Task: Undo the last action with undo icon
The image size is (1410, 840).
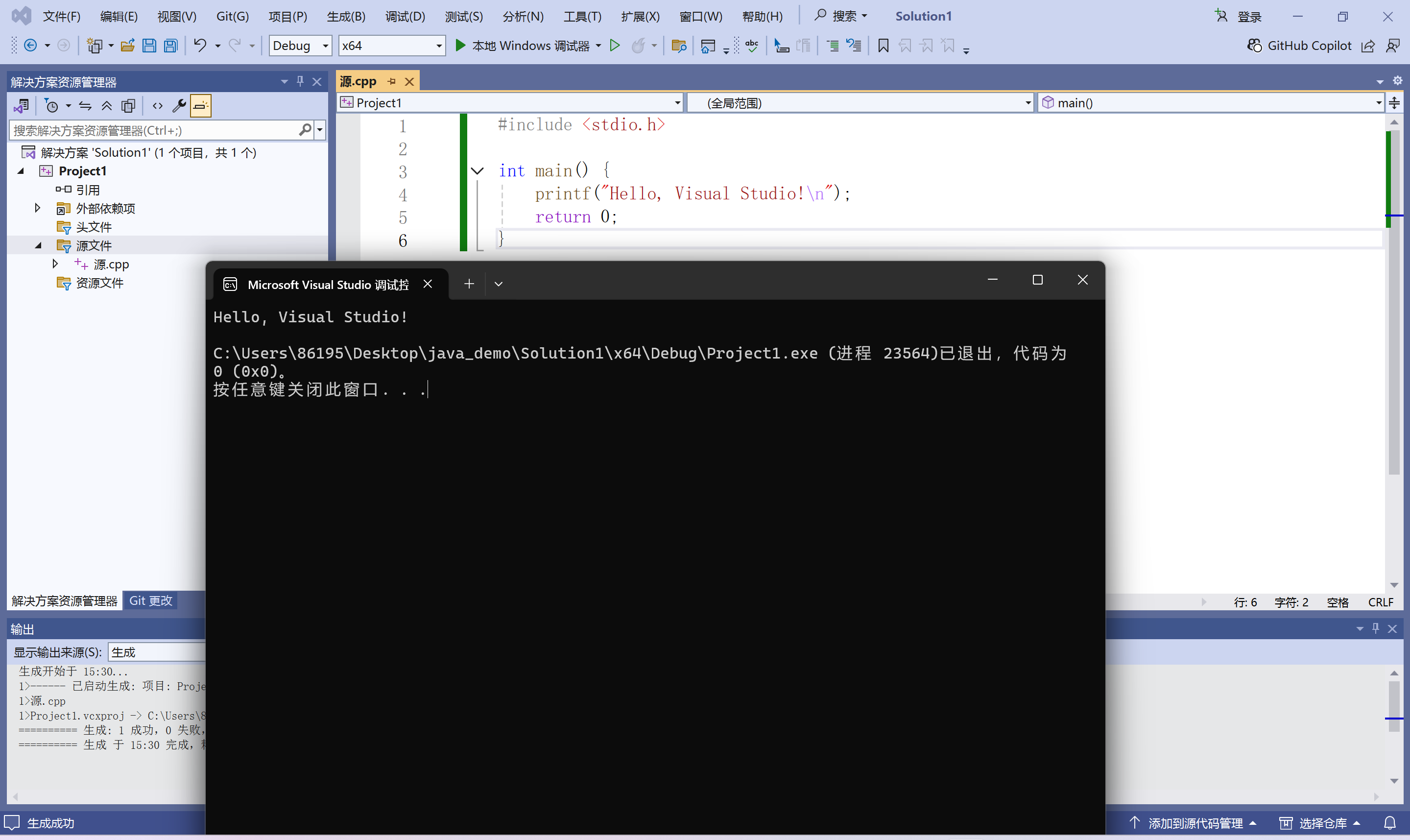Action: (200, 45)
